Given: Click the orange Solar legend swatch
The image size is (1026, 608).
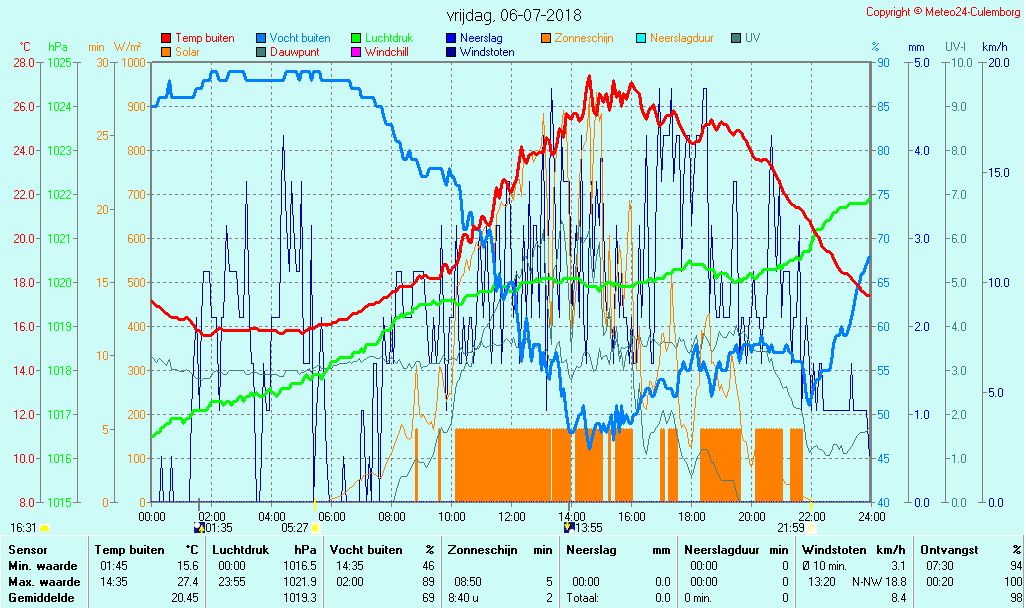Looking at the screenshot, I should (x=166, y=51).
